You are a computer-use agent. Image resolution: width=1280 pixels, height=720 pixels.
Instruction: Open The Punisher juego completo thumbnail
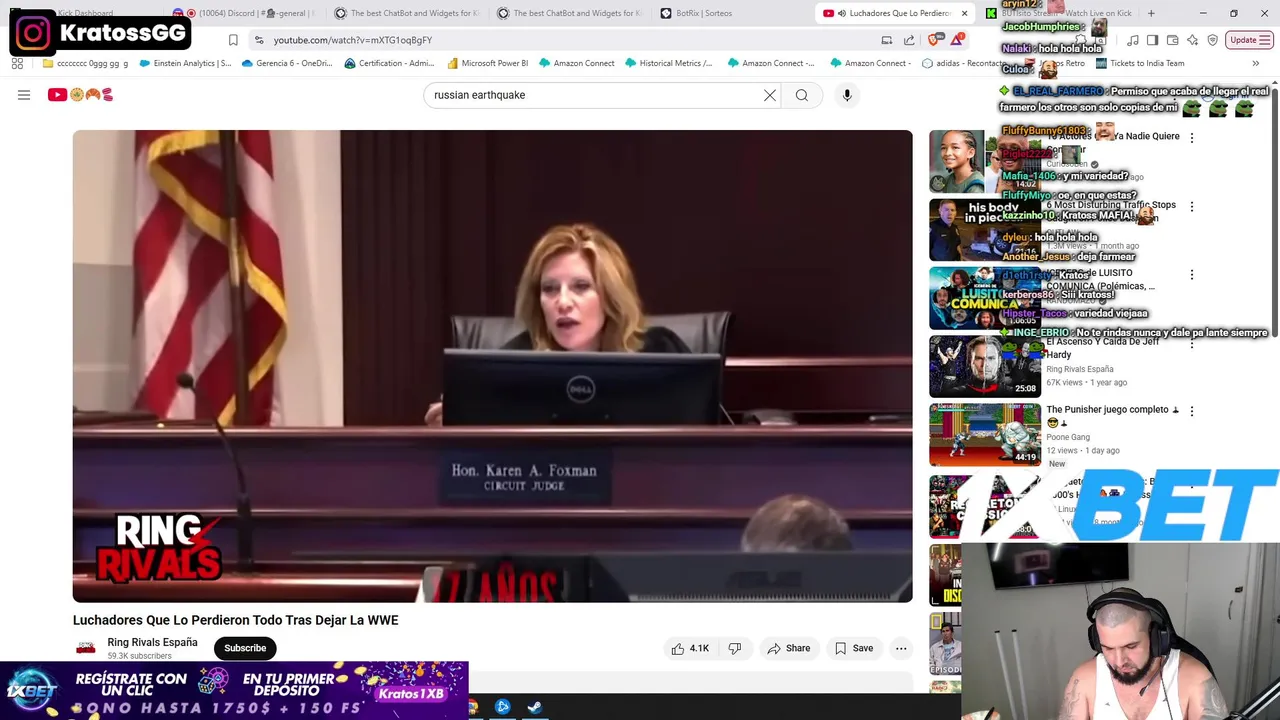tap(985, 434)
